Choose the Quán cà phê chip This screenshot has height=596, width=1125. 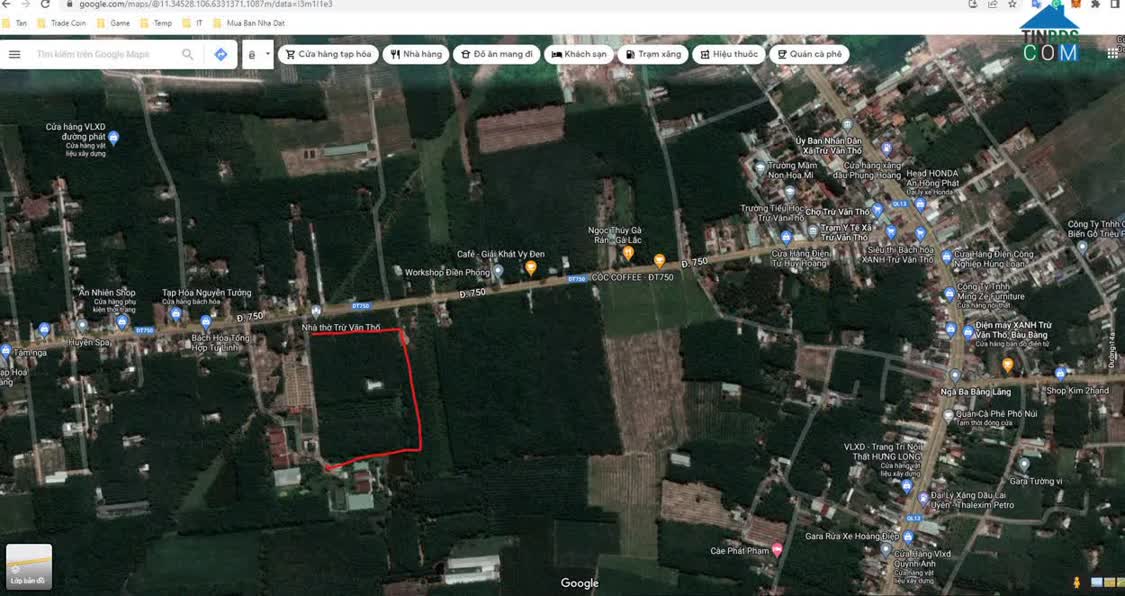[809, 54]
